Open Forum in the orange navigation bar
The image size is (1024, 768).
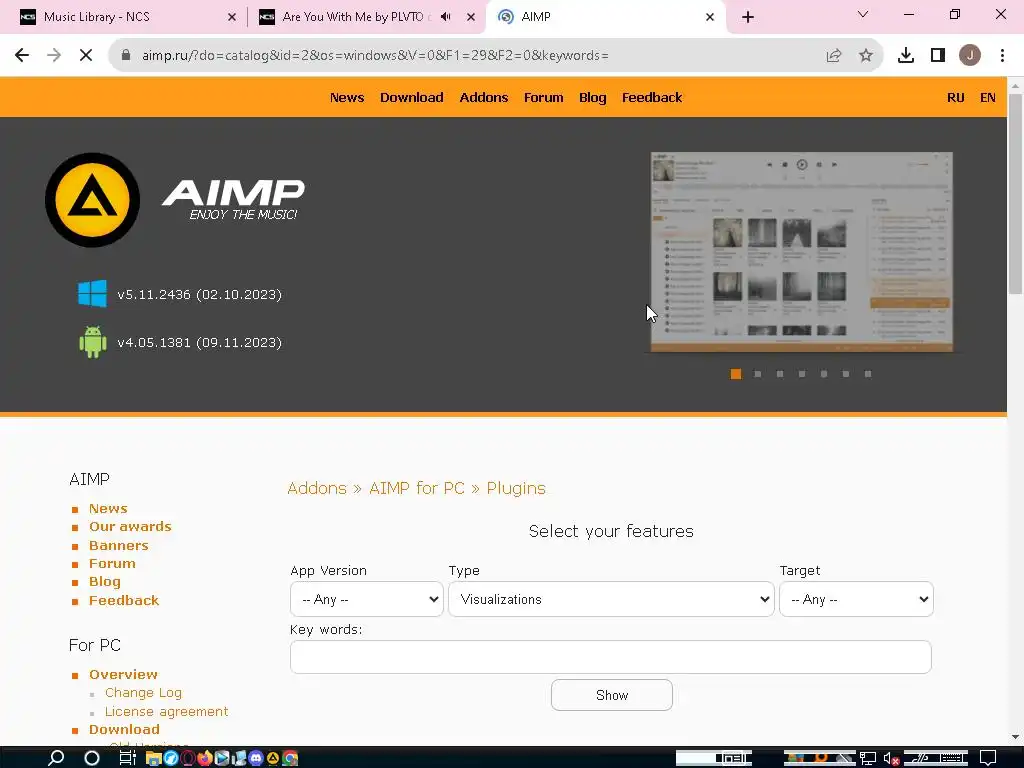click(543, 97)
